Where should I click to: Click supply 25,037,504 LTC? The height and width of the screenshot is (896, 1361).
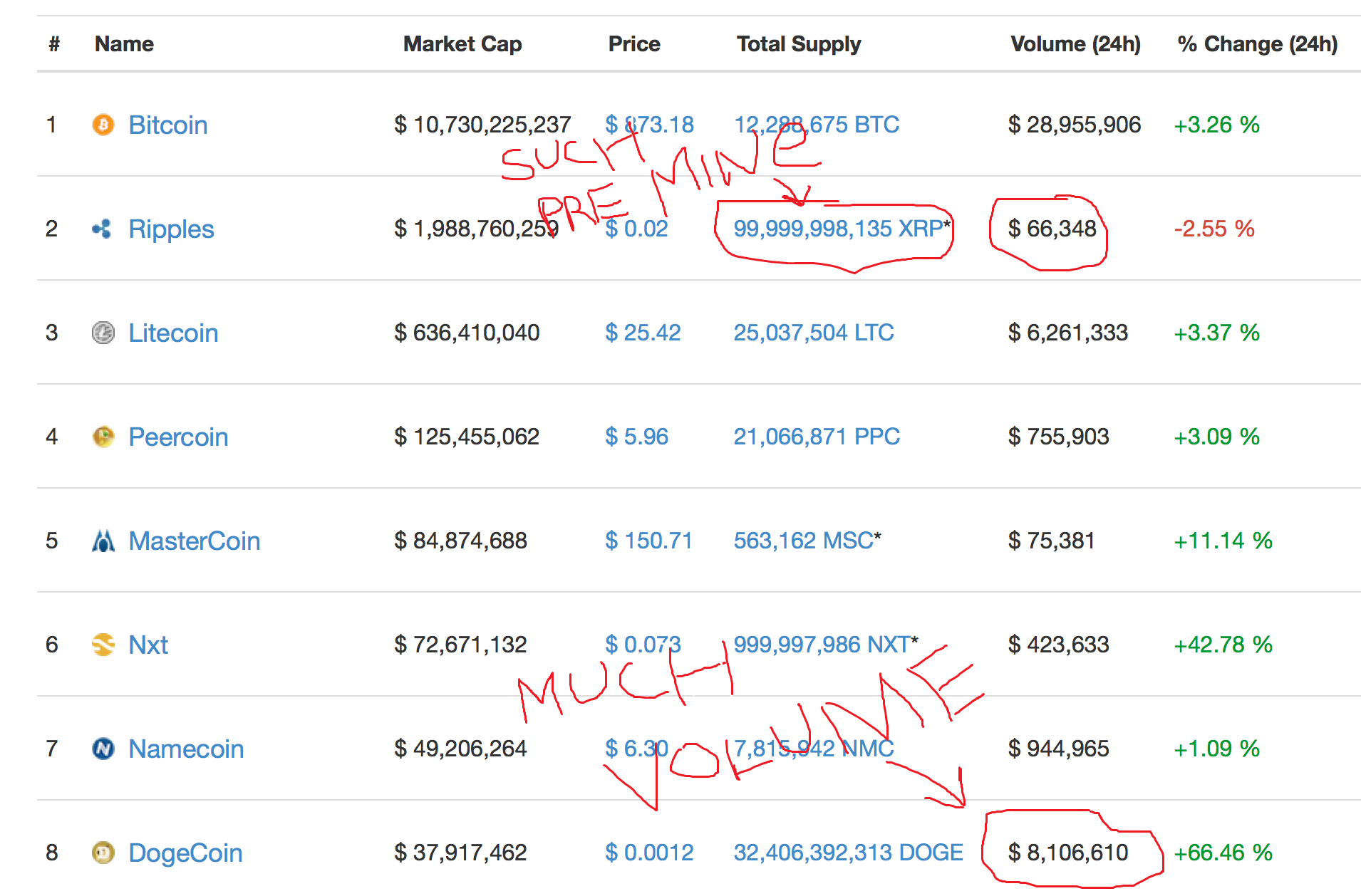click(x=814, y=333)
